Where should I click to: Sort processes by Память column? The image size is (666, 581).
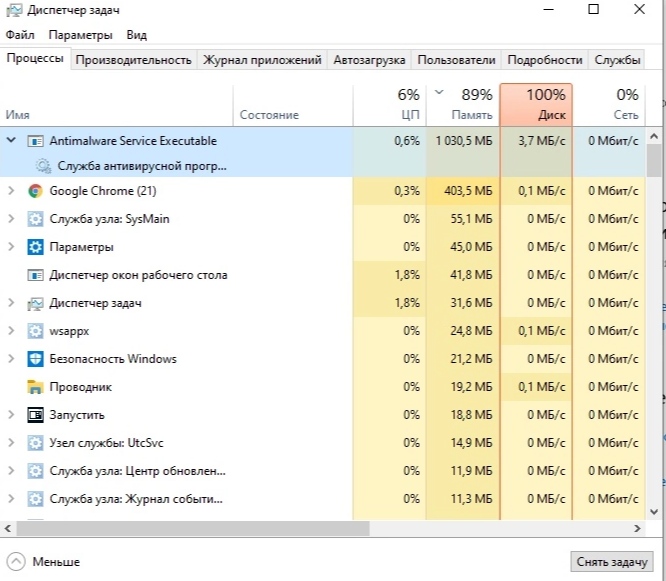pos(463,105)
